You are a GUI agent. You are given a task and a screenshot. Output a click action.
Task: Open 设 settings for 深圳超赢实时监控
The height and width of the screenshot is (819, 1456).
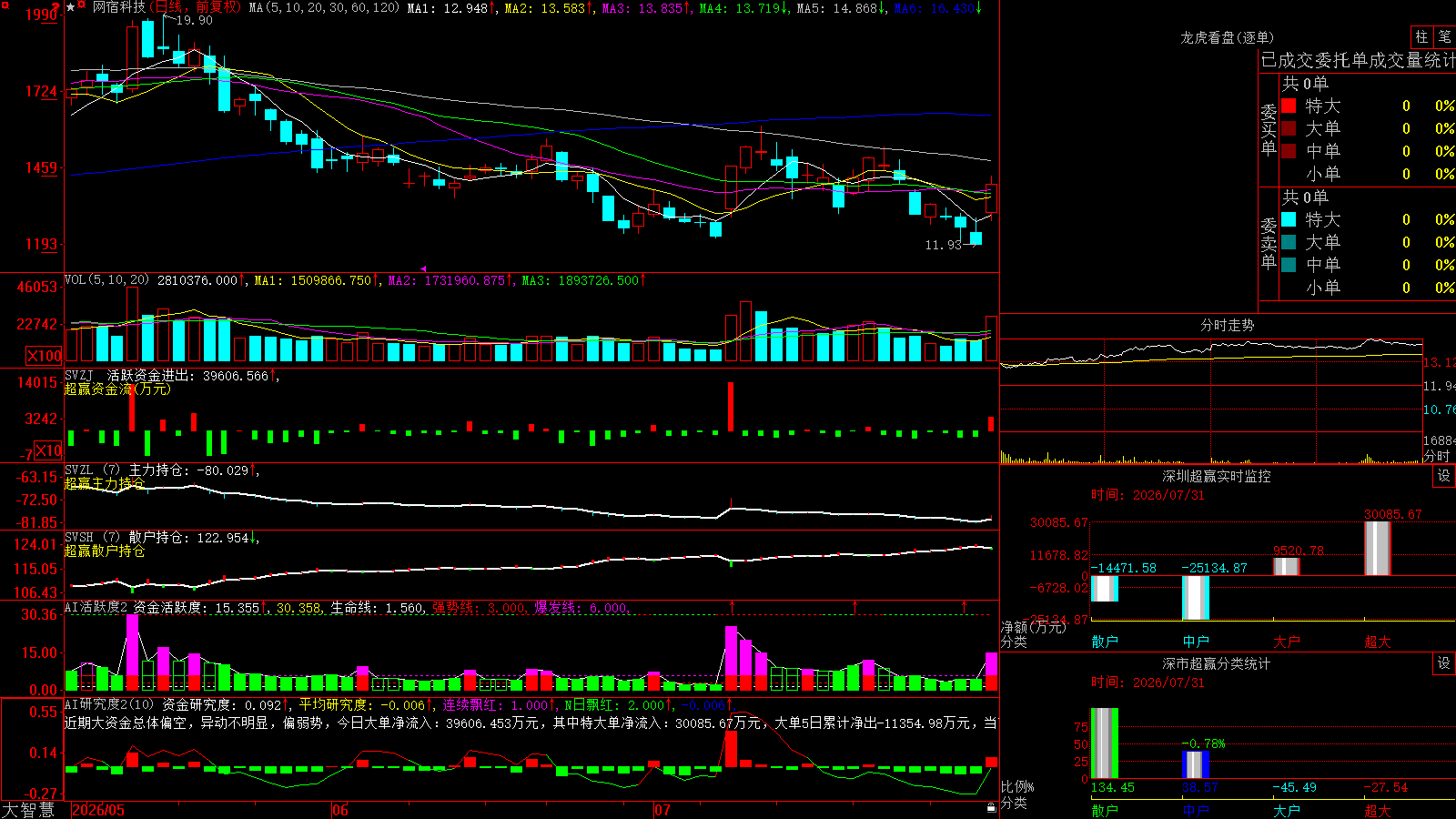pyautogui.click(x=1444, y=476)
